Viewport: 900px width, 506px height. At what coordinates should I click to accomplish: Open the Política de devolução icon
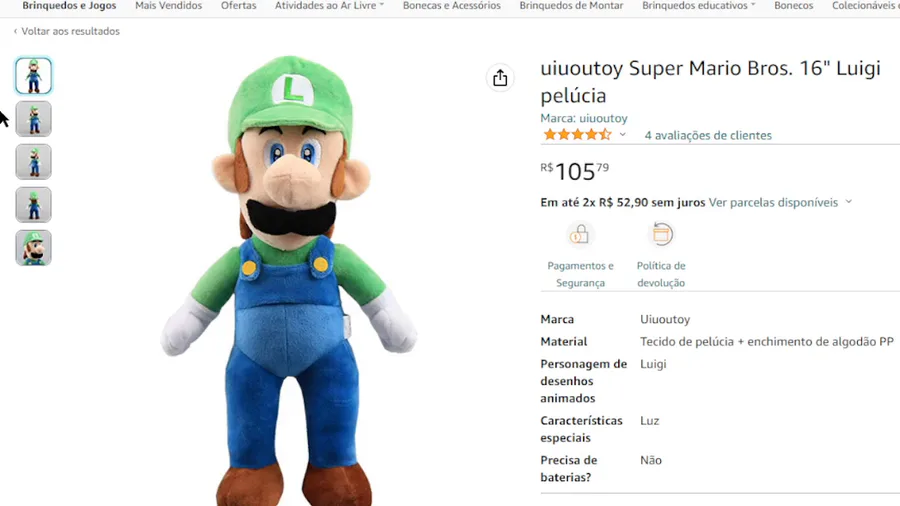(661, 234)
